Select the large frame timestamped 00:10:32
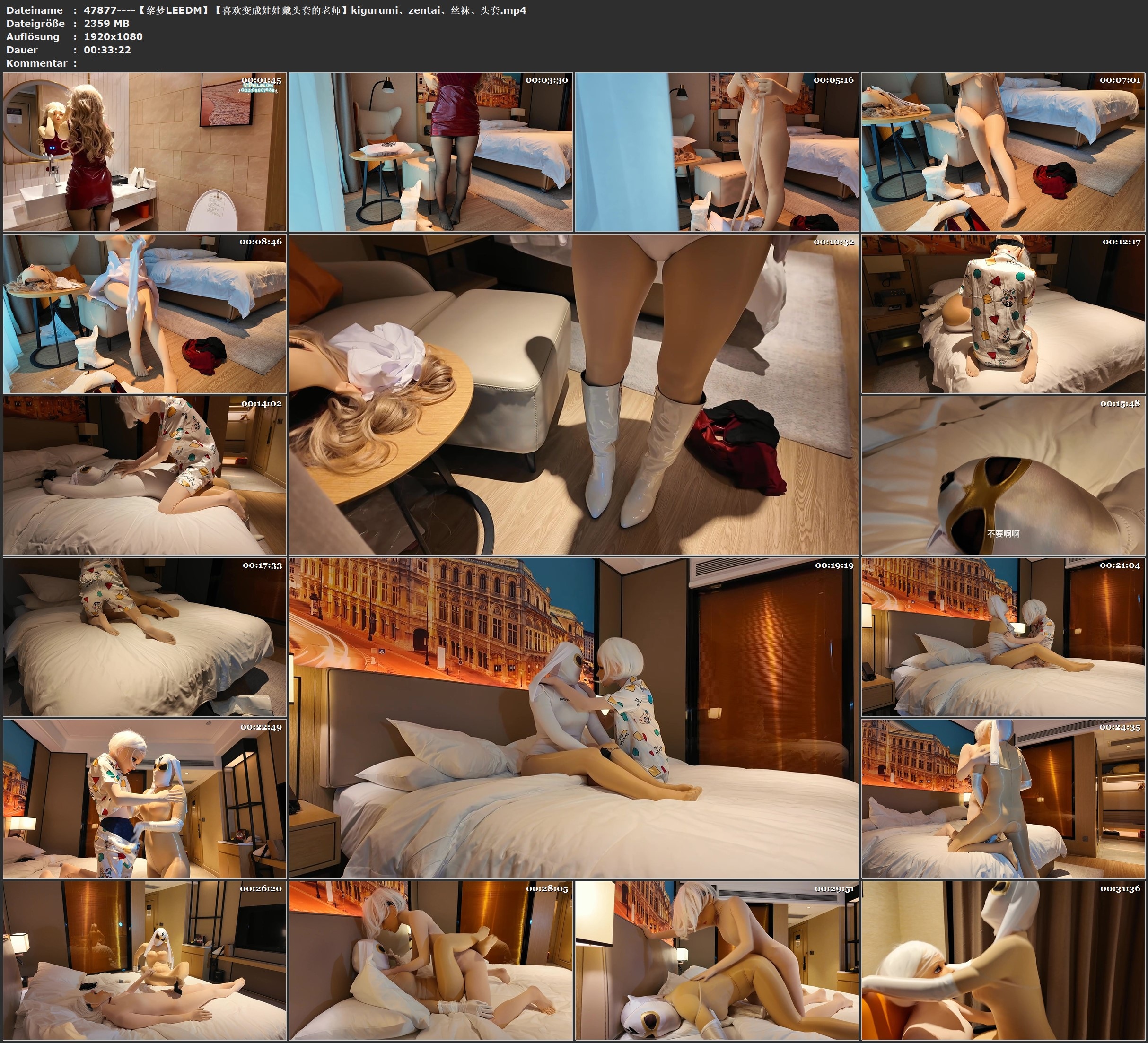The height and width of the screenshot is (1043, 1148). 573,394
